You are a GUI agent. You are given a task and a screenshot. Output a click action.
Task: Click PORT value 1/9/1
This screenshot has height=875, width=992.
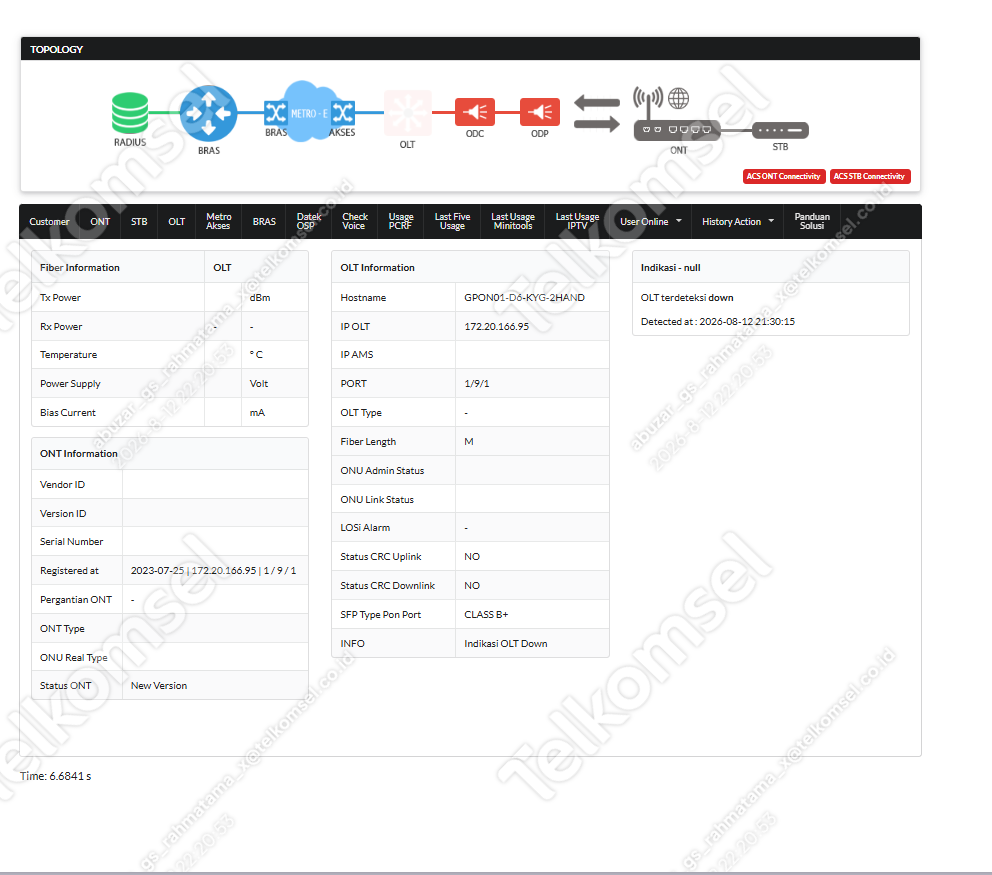(476, 383)
